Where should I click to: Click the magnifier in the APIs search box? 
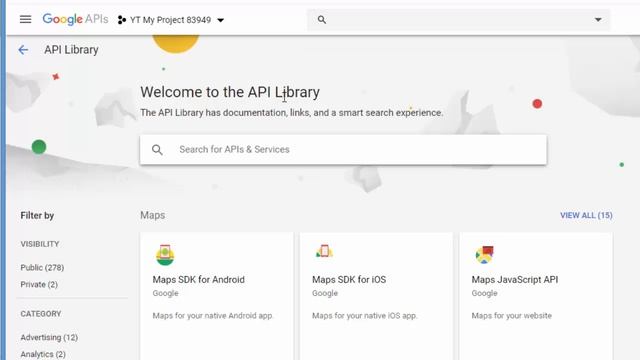157,150
